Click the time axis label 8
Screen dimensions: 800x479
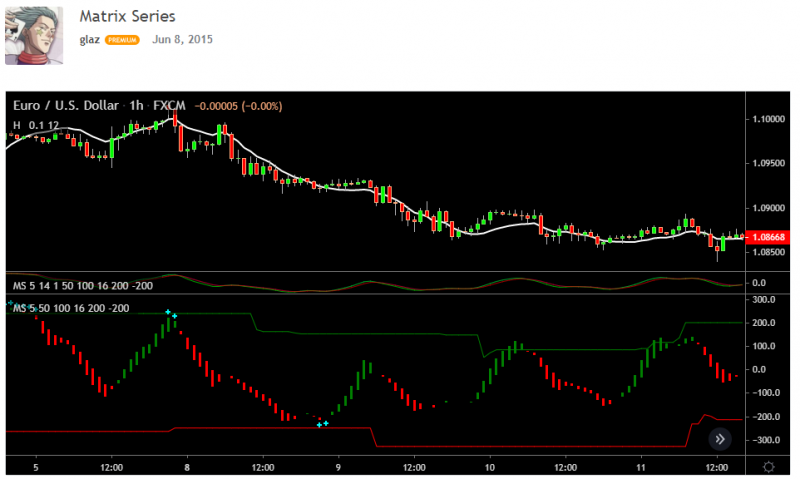pyautogui.click(x=187, y=467)
